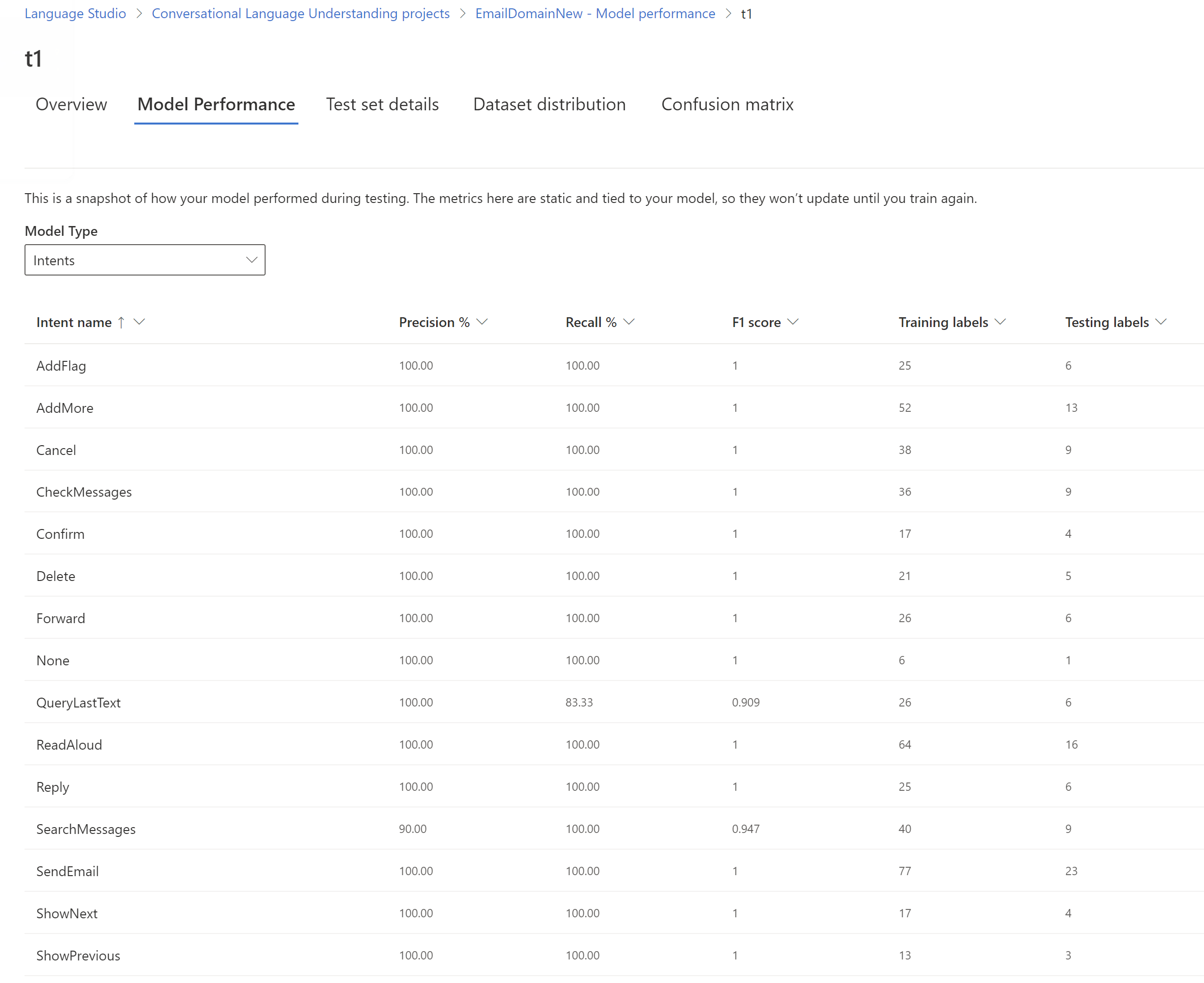Select the Model Performance tab
Screen dimensions: 1204x983
pos(216,104)
